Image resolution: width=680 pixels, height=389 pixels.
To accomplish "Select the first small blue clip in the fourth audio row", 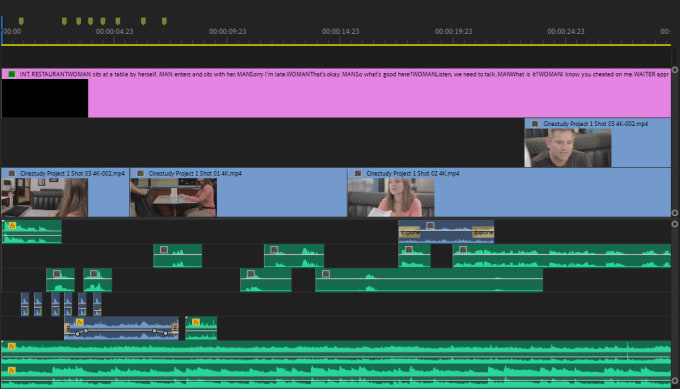I will 25,304.
